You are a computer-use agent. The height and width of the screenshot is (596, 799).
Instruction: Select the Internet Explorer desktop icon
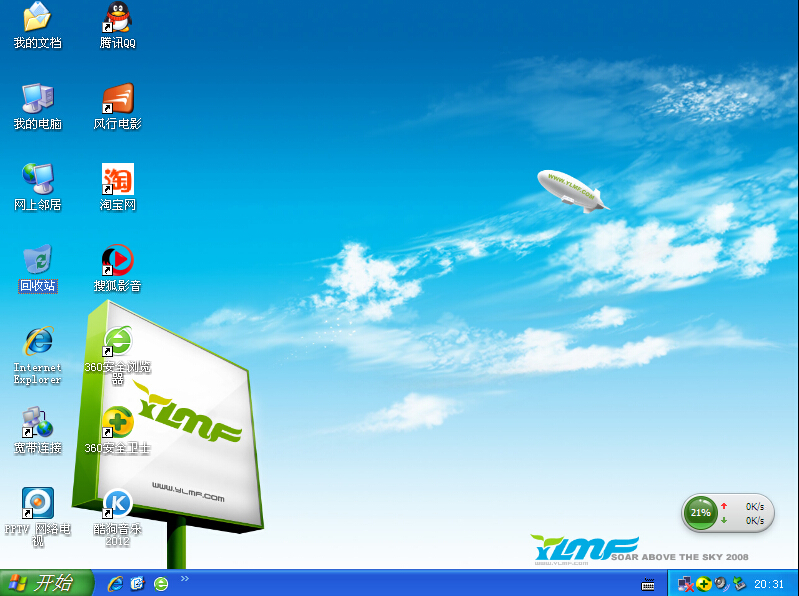pos(37,356)
